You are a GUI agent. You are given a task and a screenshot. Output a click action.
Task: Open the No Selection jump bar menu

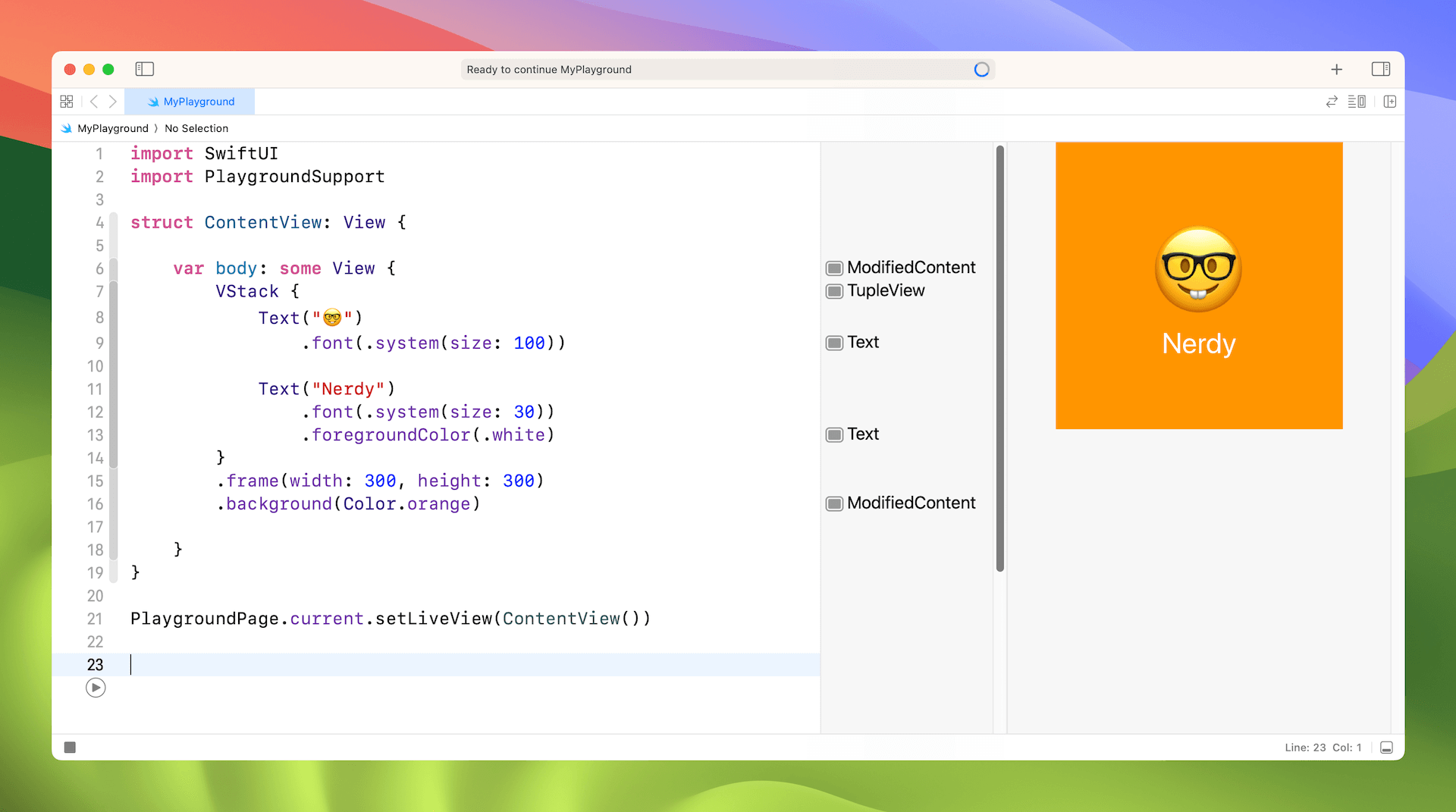[x=196, y=128]
